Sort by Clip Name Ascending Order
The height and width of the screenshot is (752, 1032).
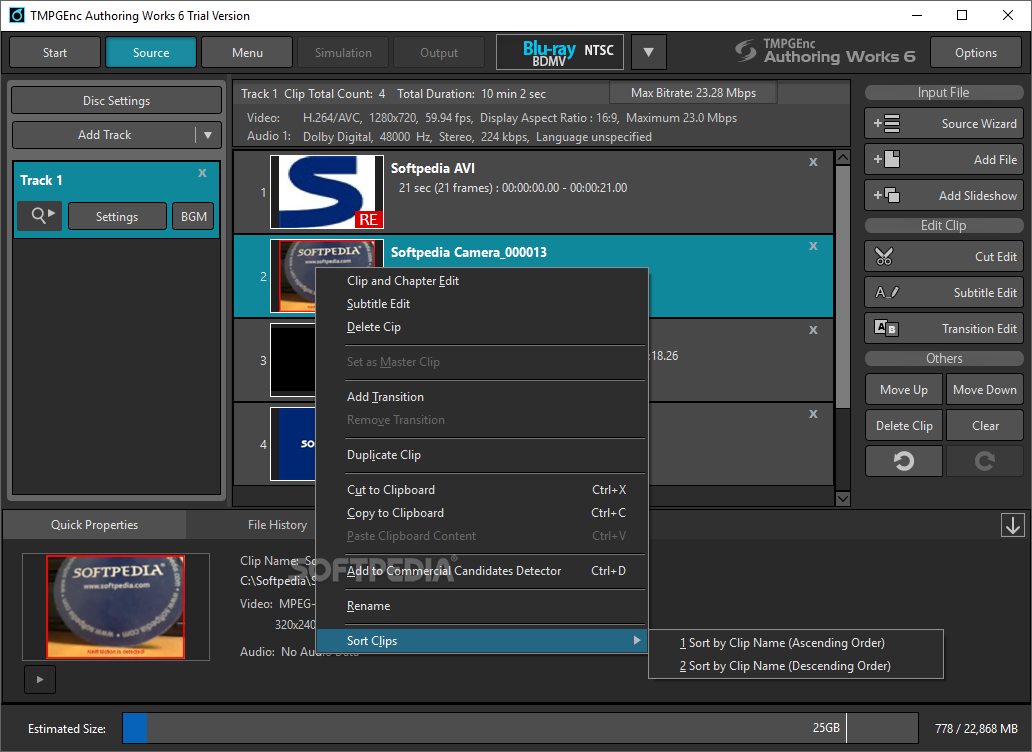795,643
